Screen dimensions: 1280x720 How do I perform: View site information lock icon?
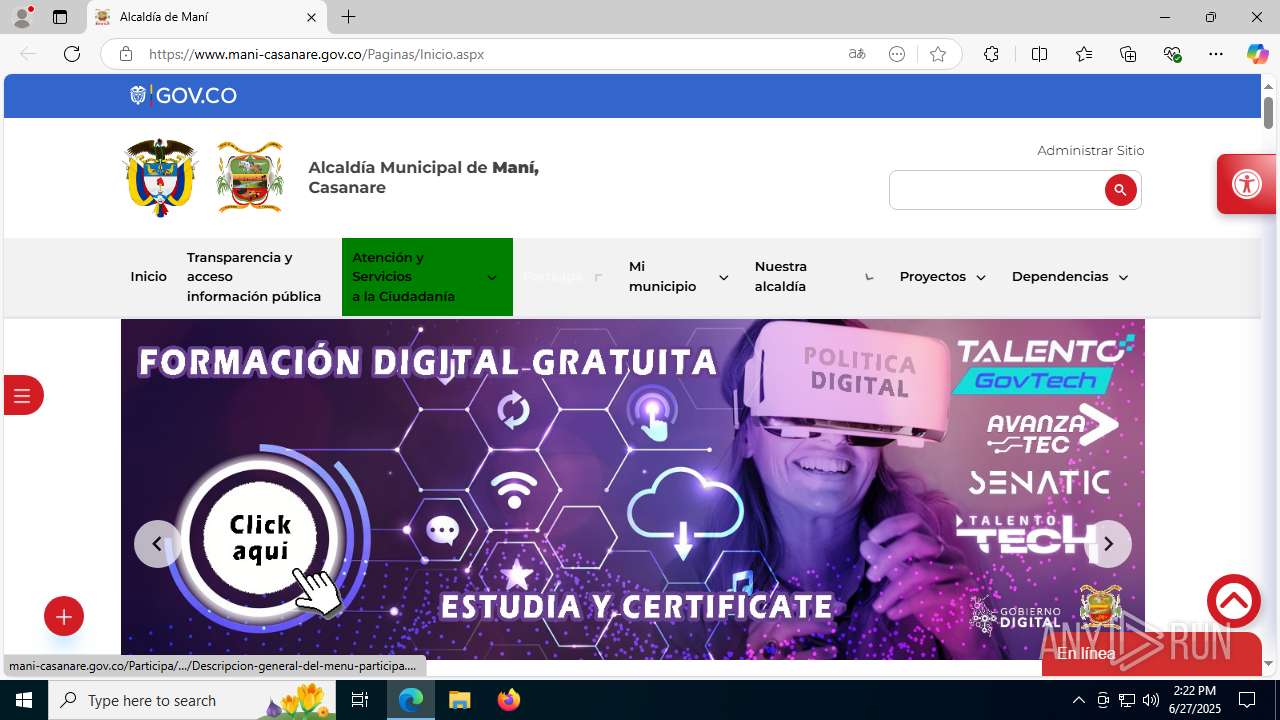point(126,54)
